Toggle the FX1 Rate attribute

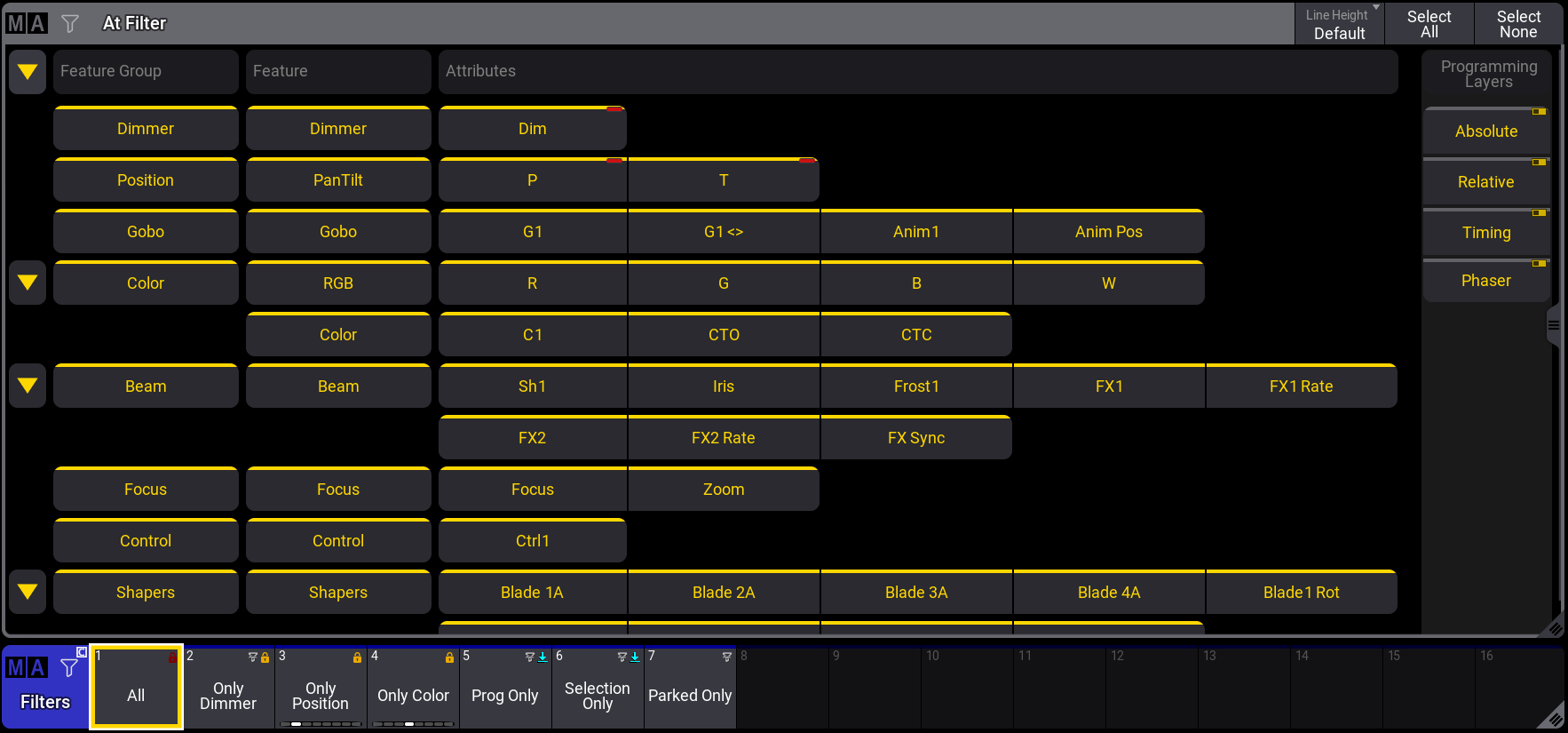coord(1302,386)
